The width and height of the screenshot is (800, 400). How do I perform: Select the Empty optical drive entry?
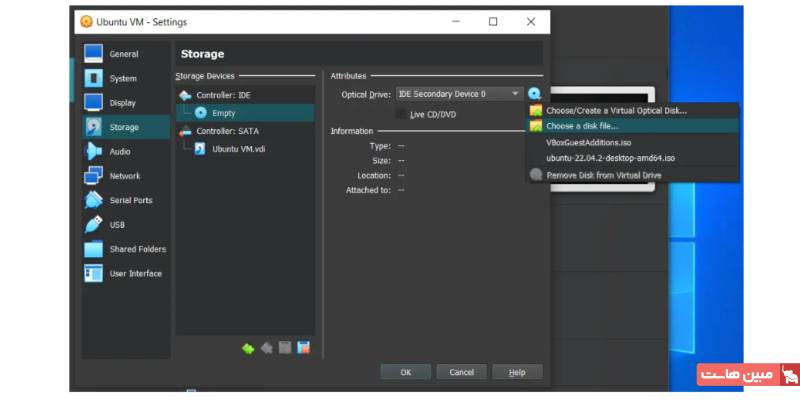click(223, 113)
